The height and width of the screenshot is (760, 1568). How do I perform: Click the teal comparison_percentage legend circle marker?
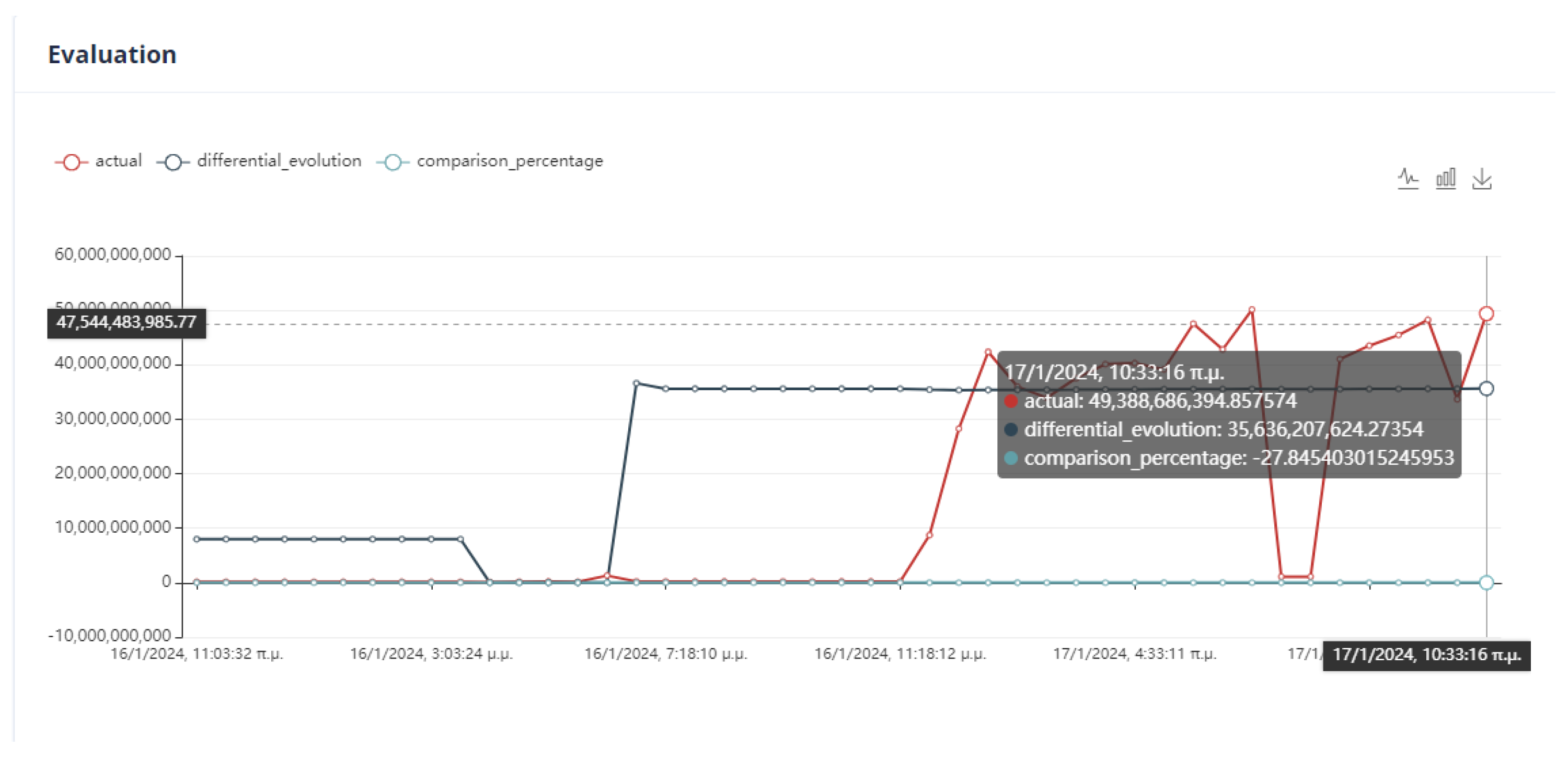[393, 162]
